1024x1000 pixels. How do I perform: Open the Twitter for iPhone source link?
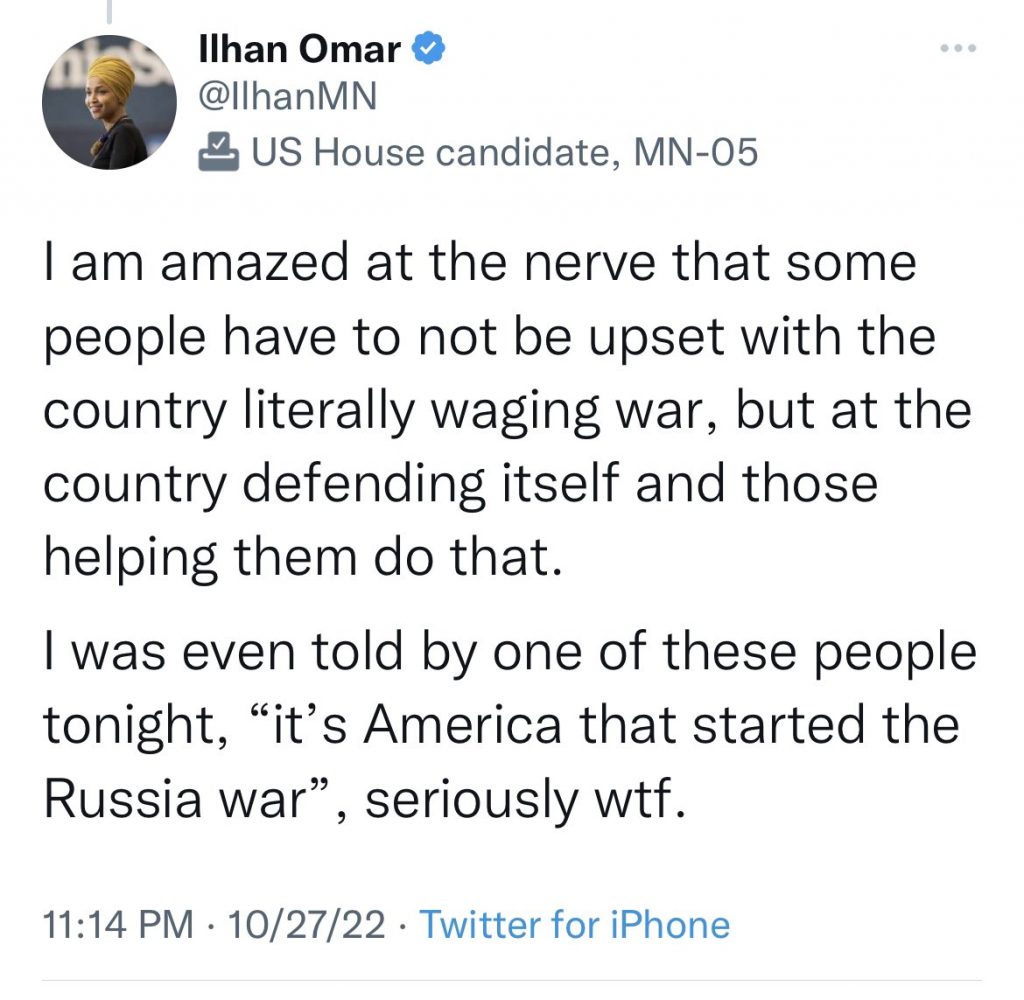pos(574,924)
